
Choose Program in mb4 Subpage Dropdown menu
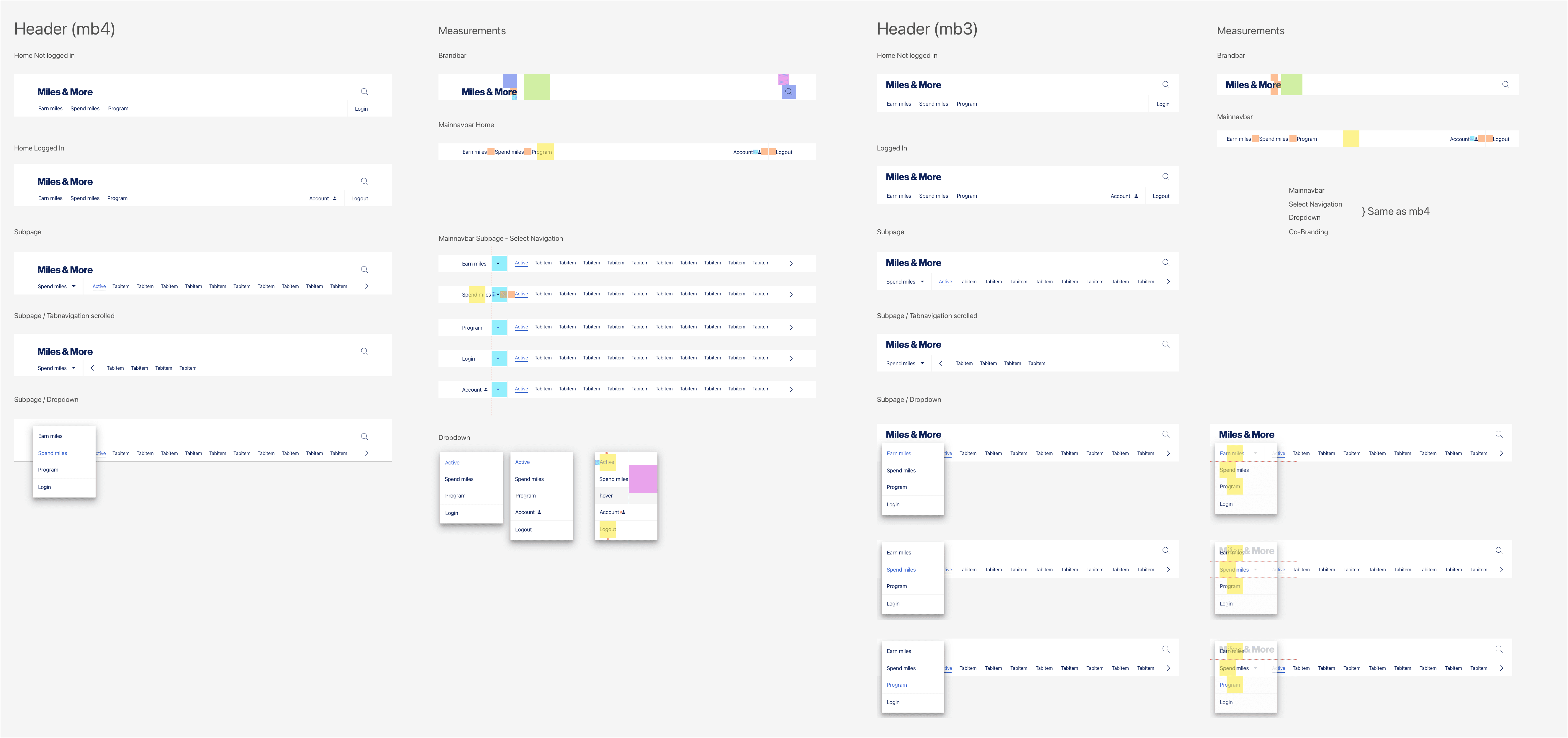[x=48, y=470]
